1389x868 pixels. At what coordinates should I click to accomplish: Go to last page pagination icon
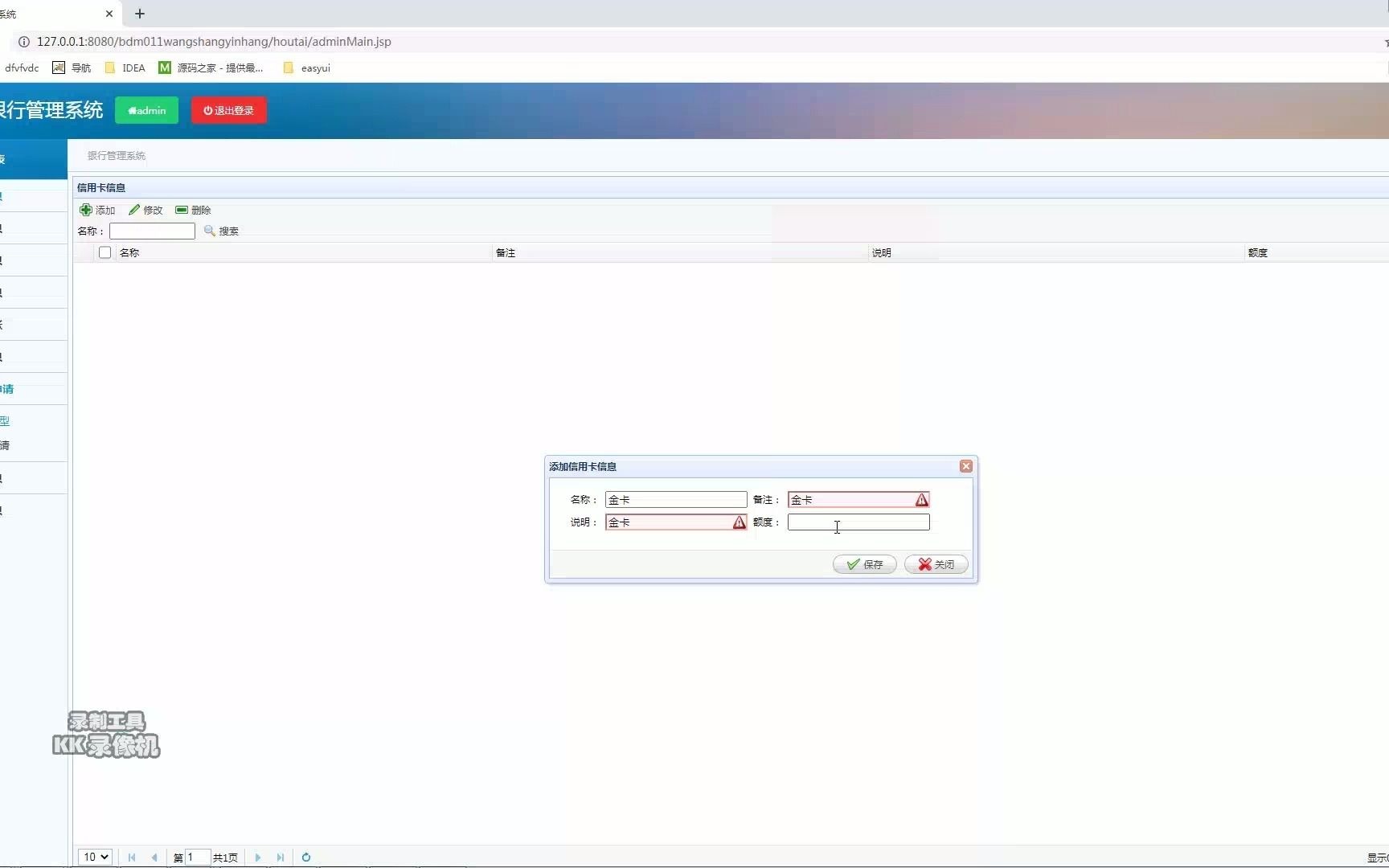click(281, 858)
